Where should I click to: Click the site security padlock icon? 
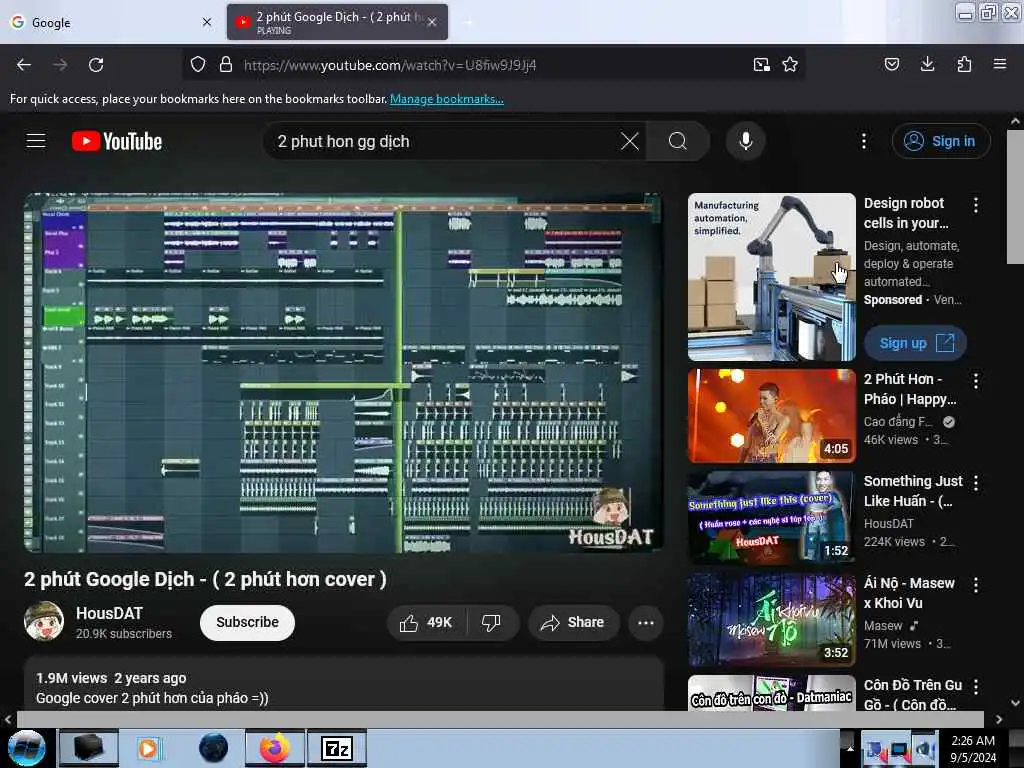point(226,65)
